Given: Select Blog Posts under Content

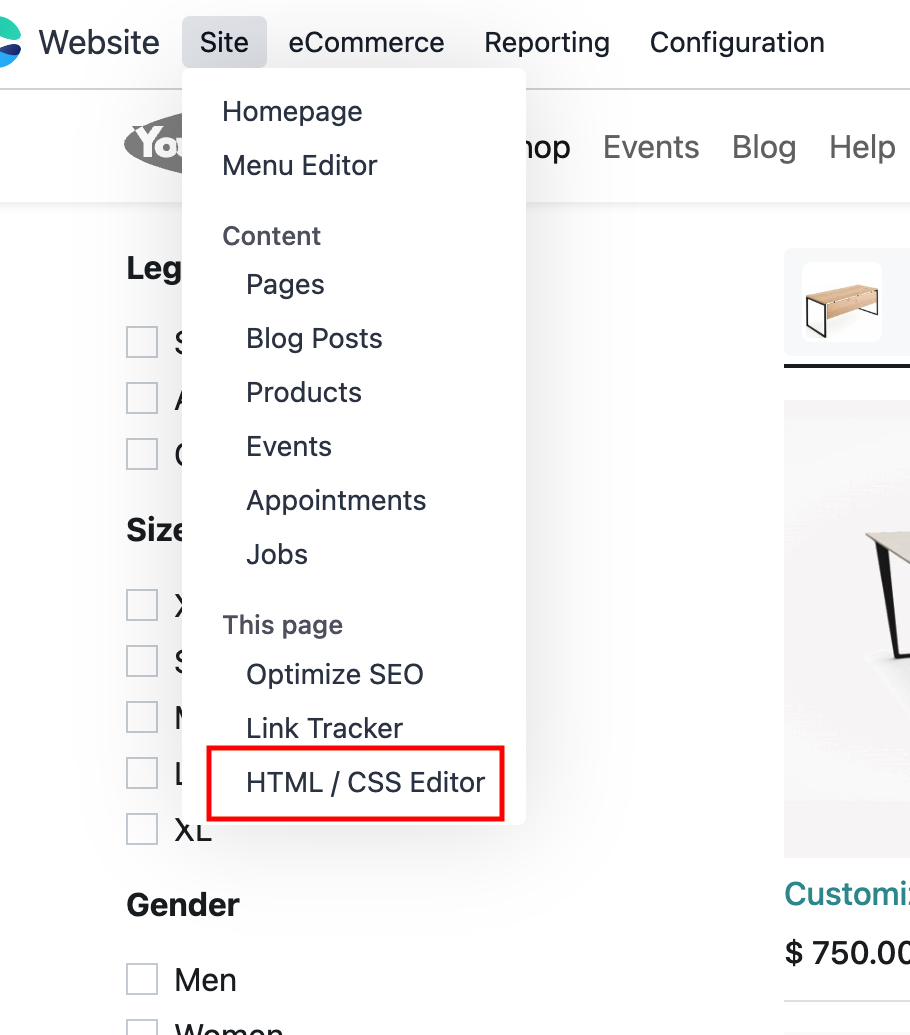Looking at the screenshot, I should click(314, 338).
